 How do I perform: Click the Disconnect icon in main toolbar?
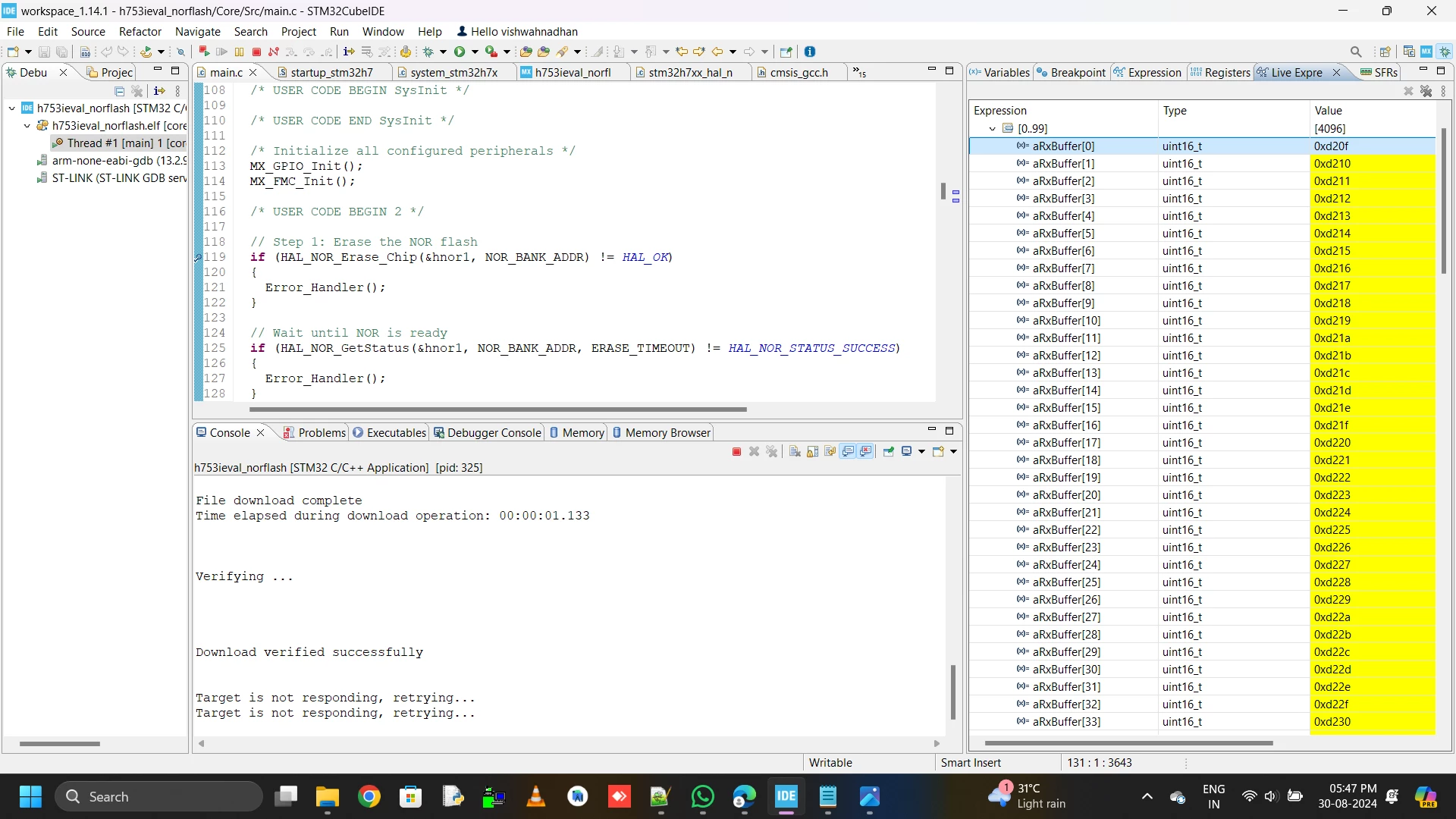coord(274,52)
